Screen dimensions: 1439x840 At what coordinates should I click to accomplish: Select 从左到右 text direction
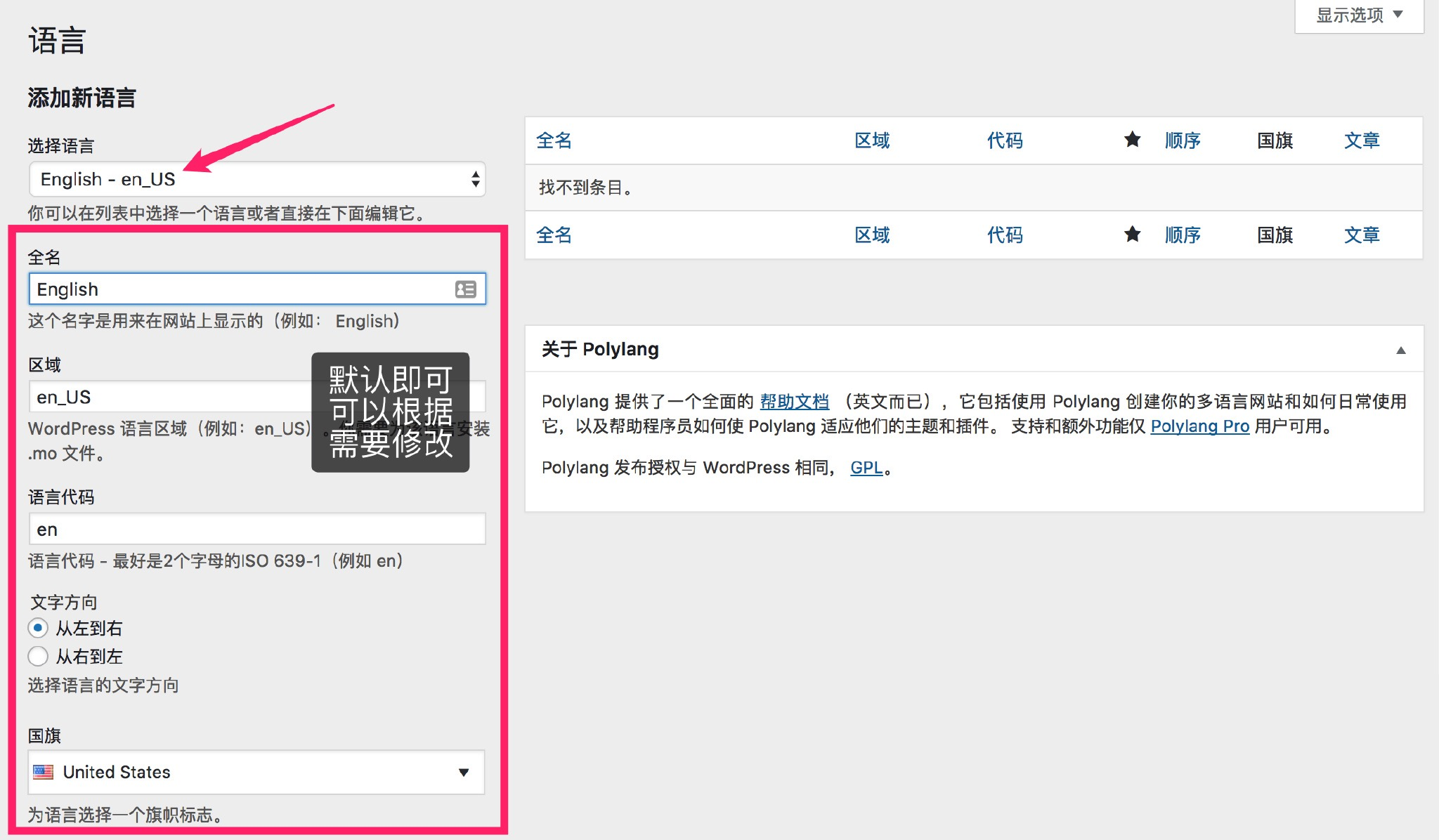[x=38, y=629]
